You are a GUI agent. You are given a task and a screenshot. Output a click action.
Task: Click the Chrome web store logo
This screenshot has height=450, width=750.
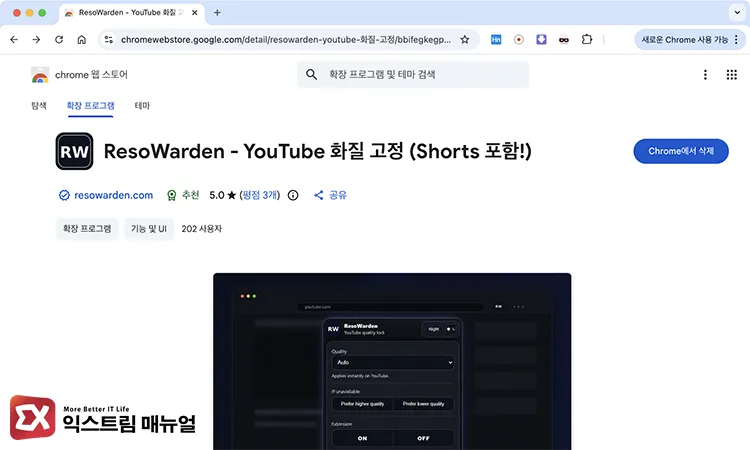79,75
